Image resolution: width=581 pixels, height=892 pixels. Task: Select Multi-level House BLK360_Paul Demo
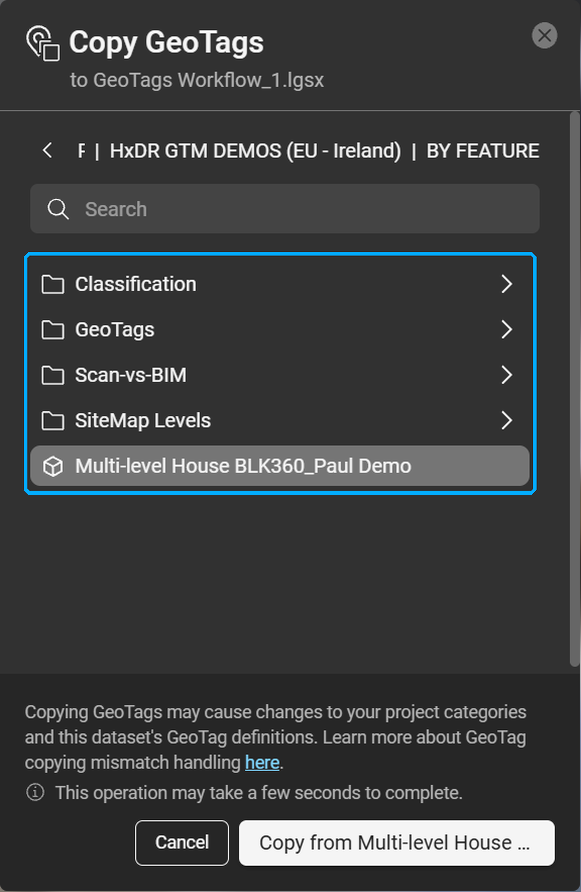point(279,466)
